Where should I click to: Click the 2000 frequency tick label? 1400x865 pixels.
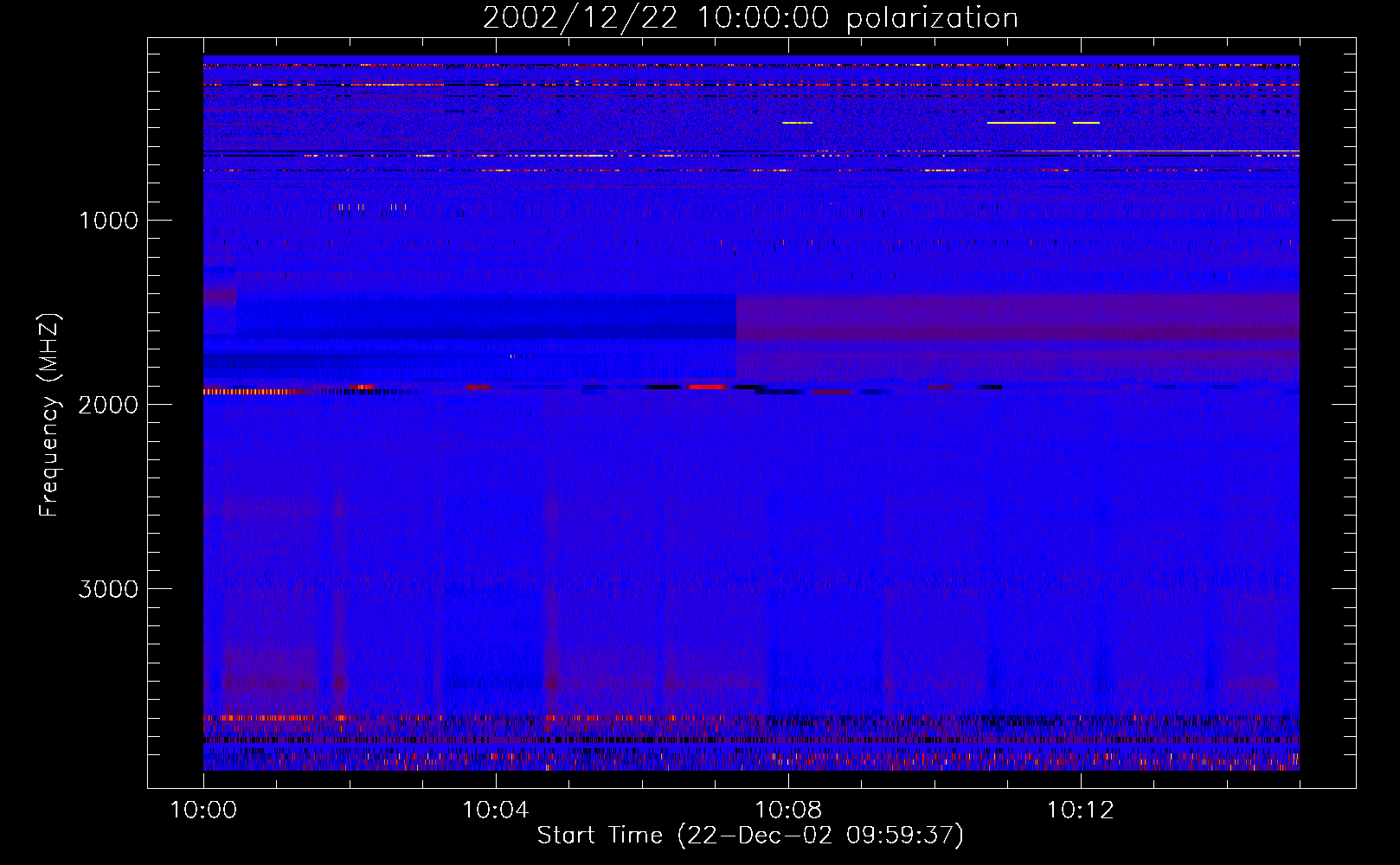108,405
